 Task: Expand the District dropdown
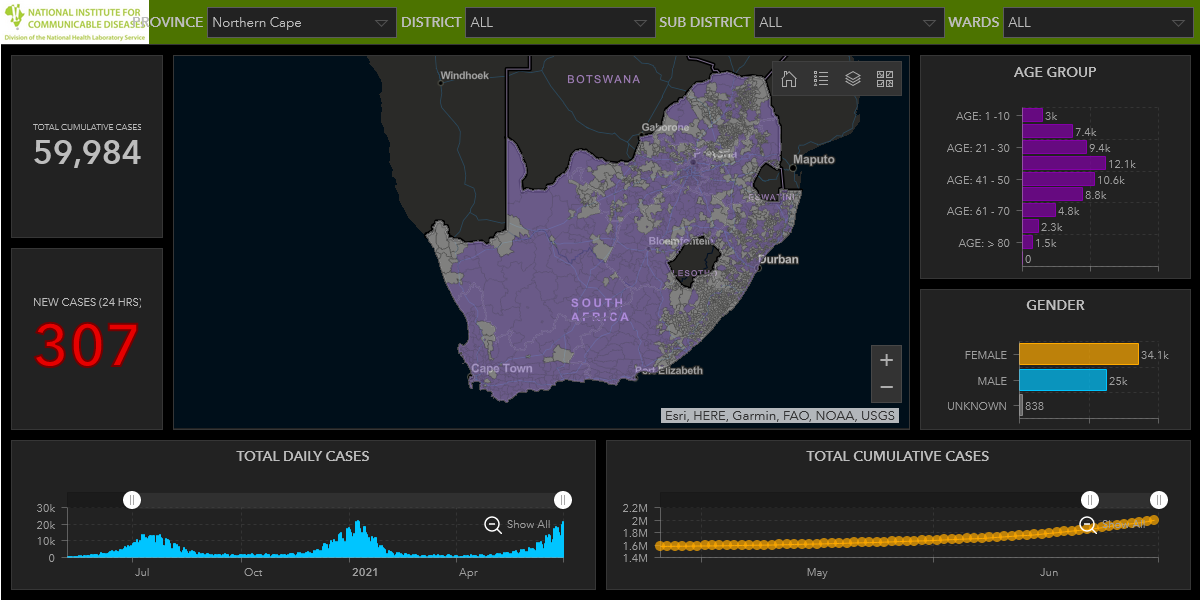click(559, 22)
